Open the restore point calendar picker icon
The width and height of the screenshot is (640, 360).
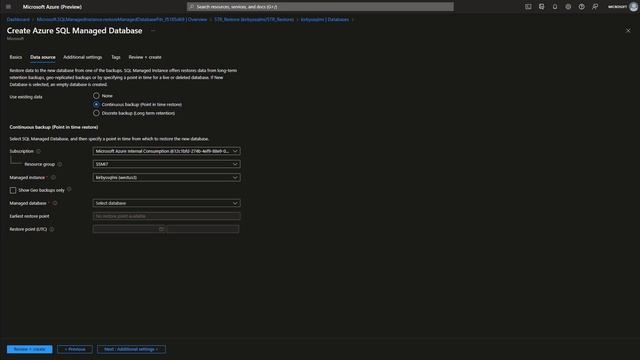click(161, 229)
